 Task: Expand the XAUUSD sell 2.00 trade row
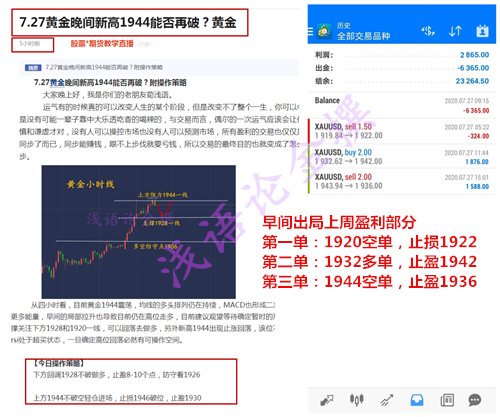402,182
